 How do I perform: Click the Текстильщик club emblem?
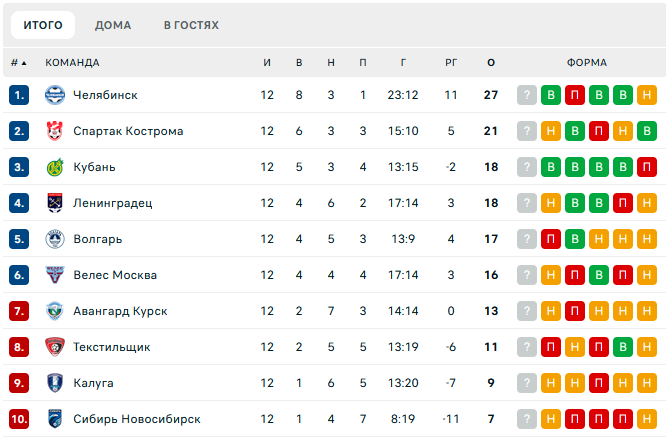coord(55,347)
